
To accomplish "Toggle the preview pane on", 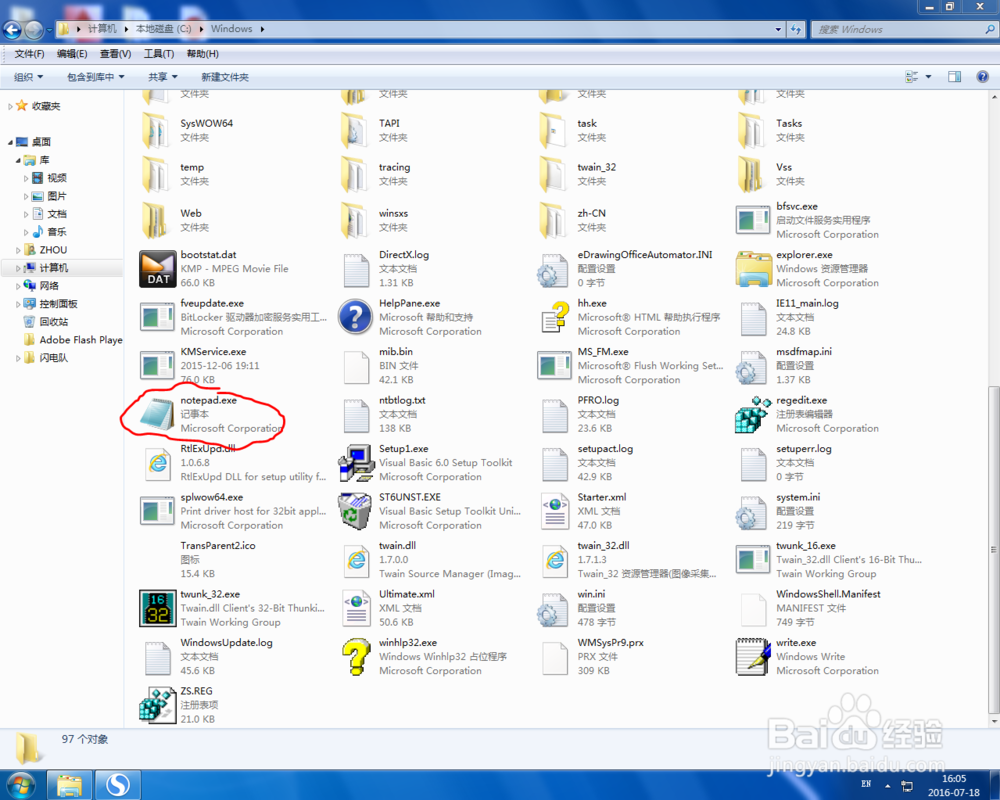I will coord(954,76).
